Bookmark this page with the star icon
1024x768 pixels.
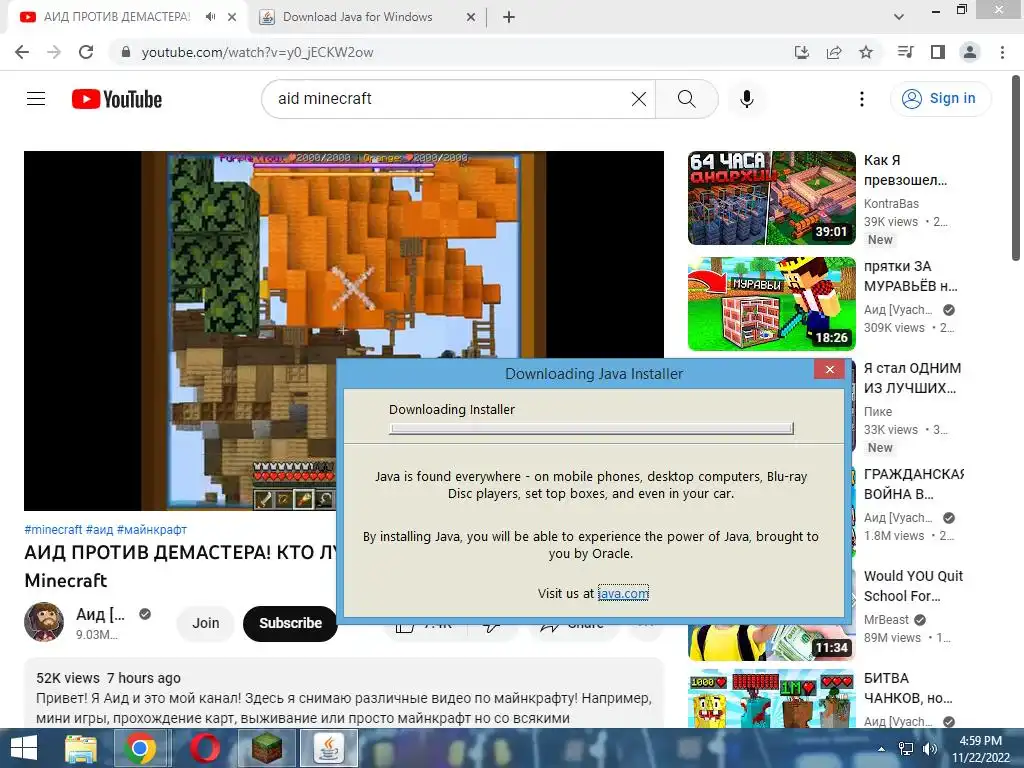point(866,52)
